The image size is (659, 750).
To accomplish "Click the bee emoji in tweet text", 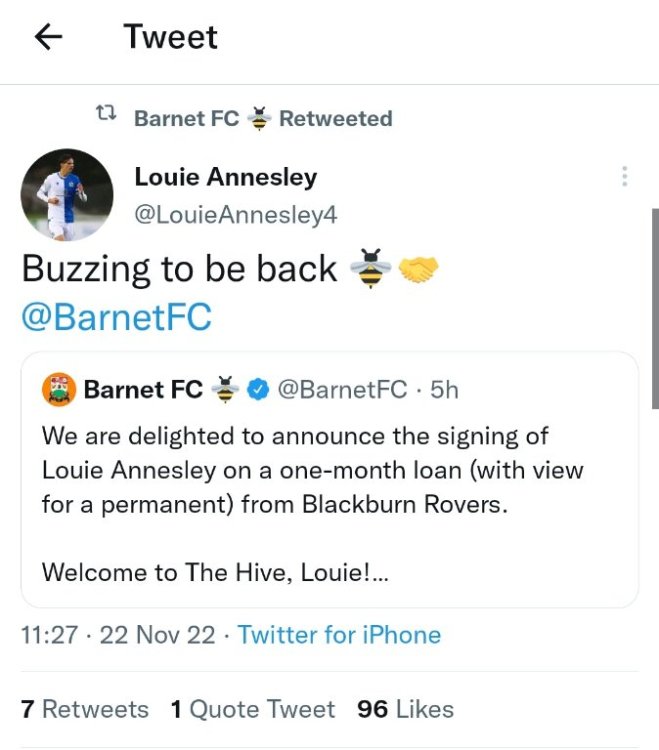I will click(x=370, y=270).
